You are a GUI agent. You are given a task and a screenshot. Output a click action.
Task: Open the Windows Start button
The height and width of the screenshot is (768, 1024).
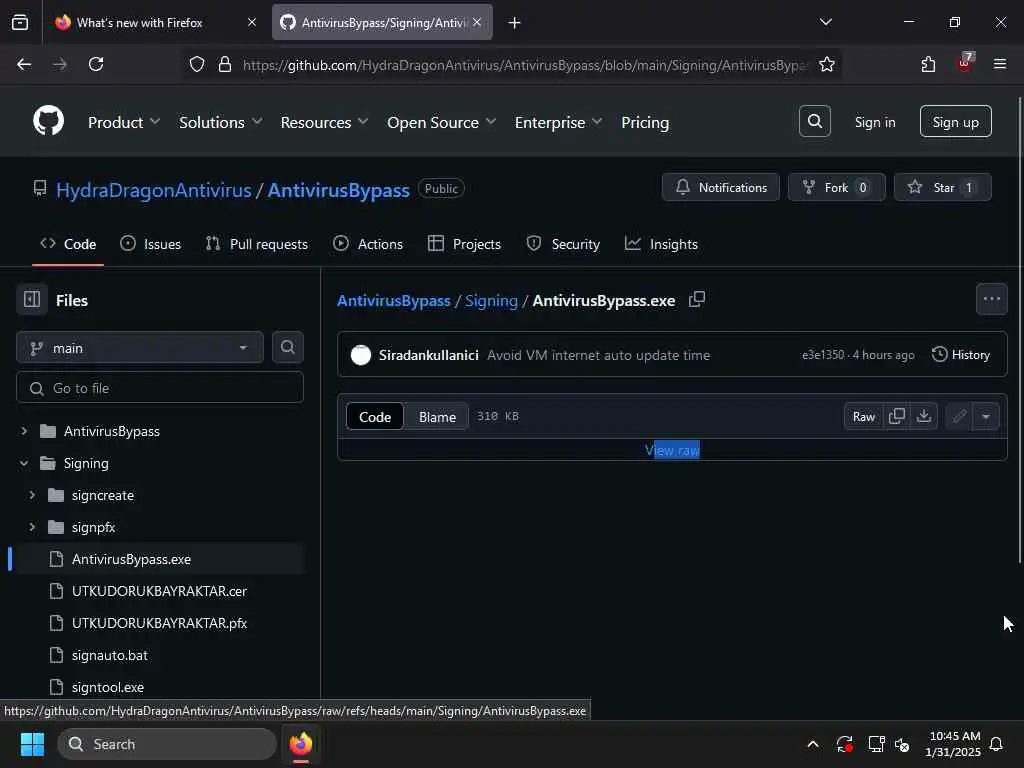click(x=32, y=744)
